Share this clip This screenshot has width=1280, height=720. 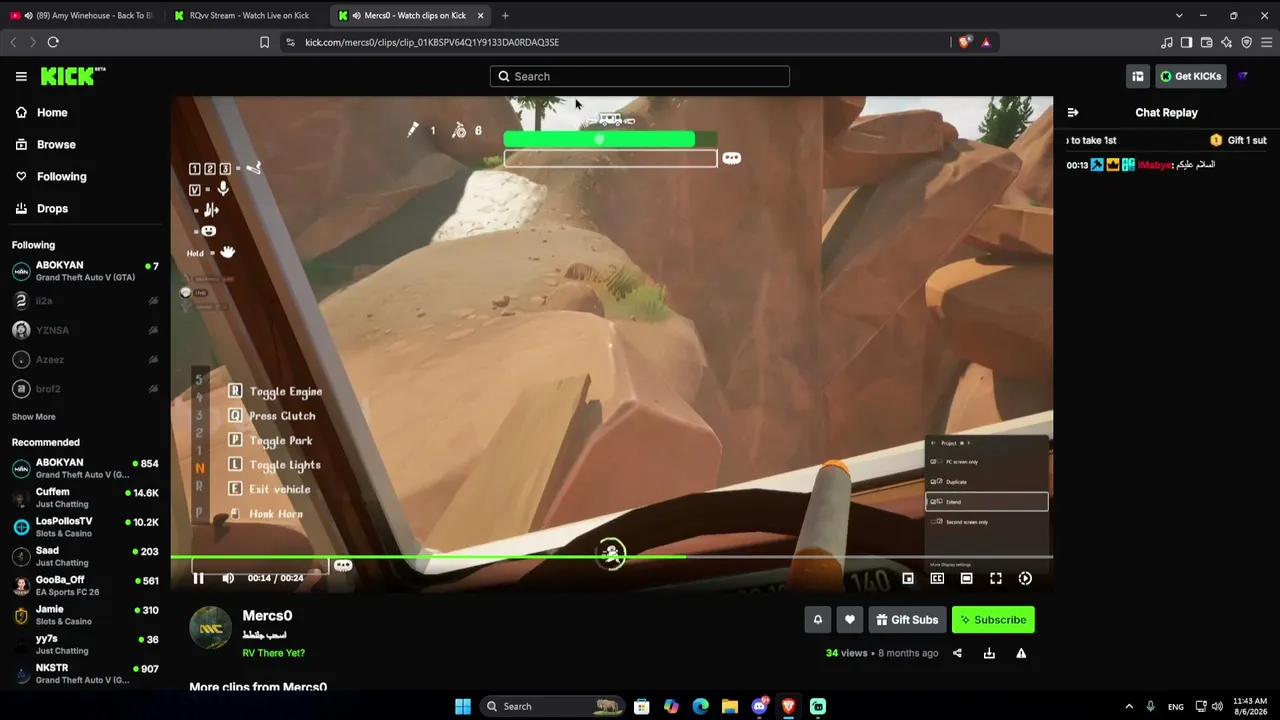(x=957, y=653)
